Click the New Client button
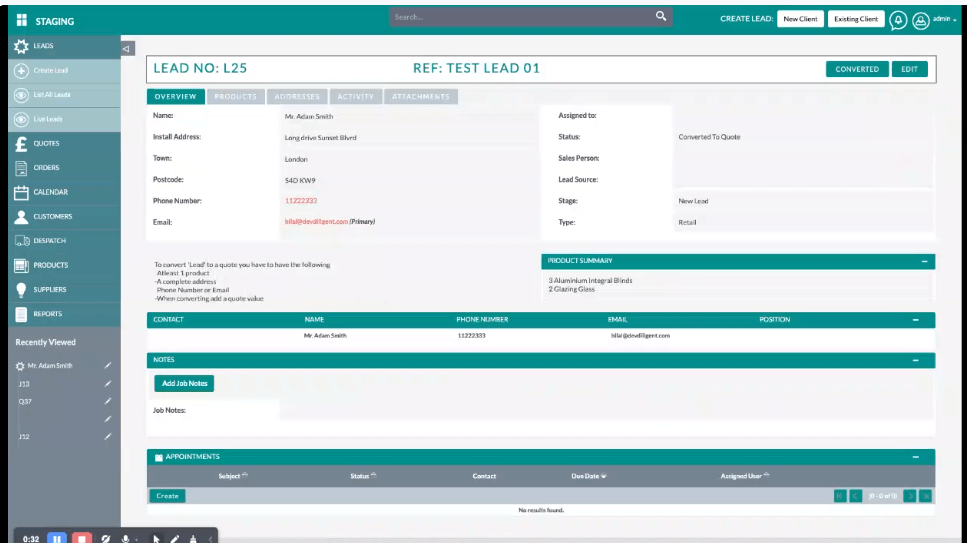This screenshot has height=543, width=967. (x=800, y=19)
